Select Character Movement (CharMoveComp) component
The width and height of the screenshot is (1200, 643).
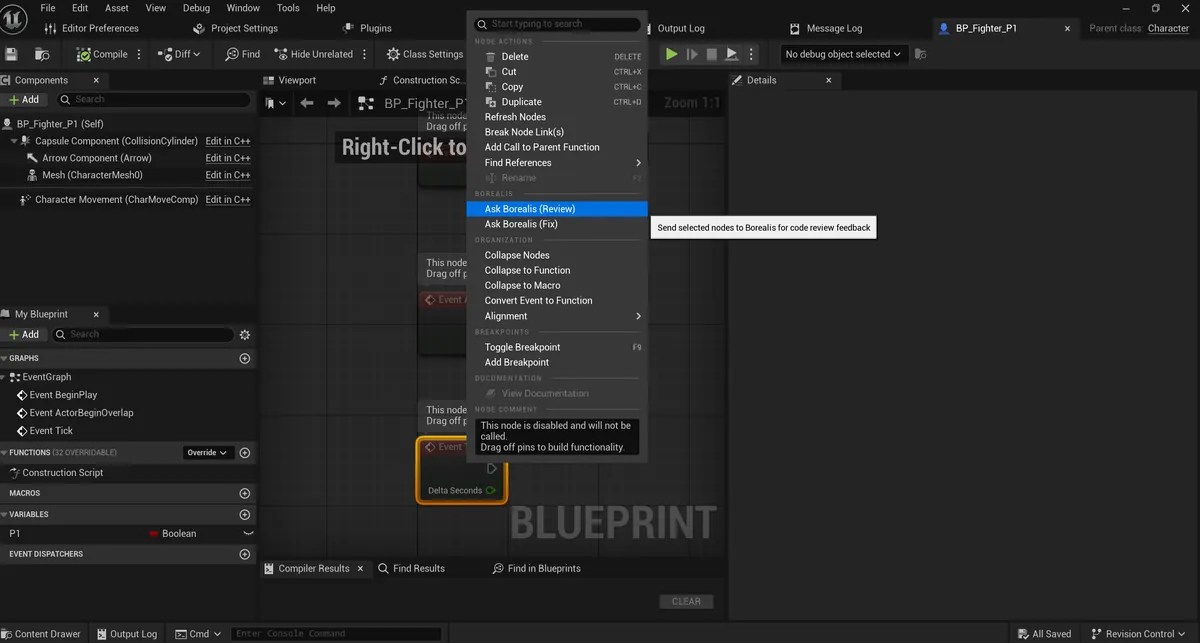[x=116, y=200]
